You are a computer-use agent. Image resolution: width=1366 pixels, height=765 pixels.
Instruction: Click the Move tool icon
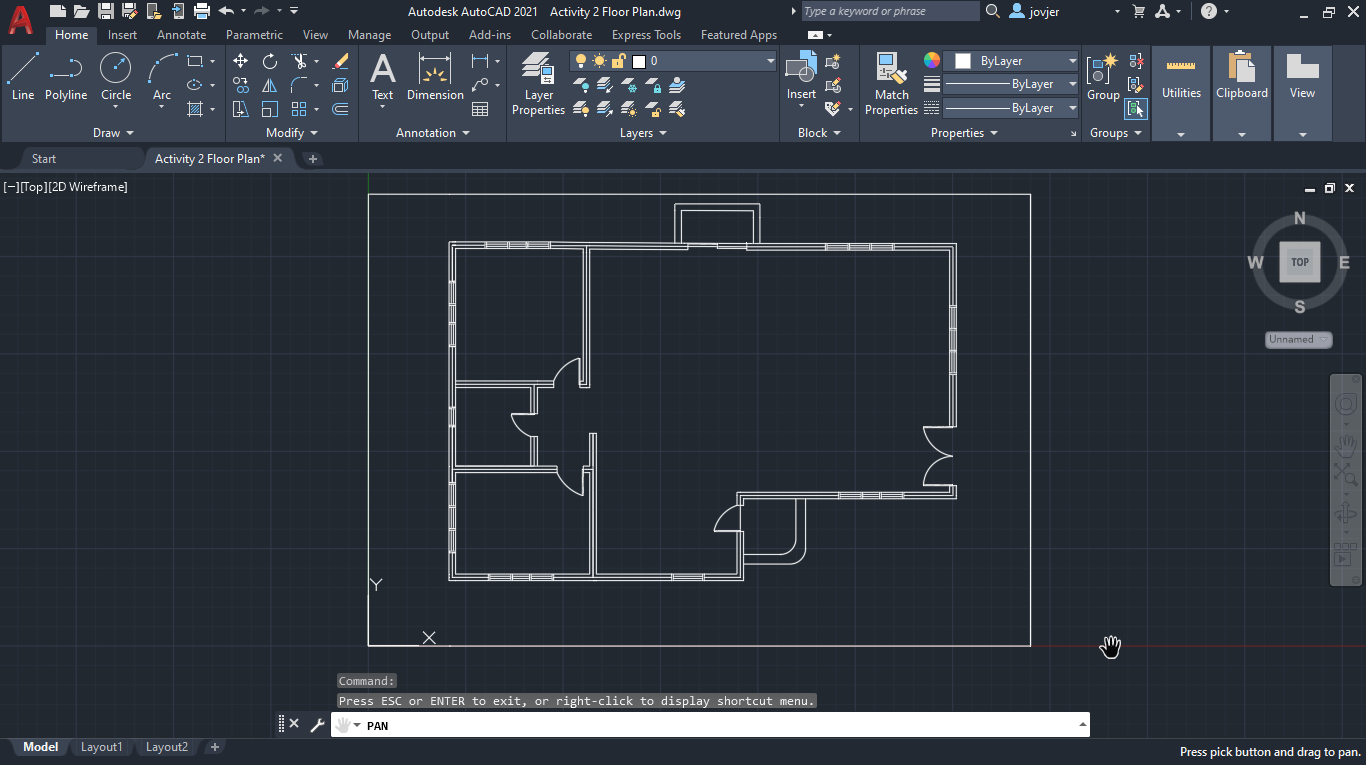tap(240, 61)
